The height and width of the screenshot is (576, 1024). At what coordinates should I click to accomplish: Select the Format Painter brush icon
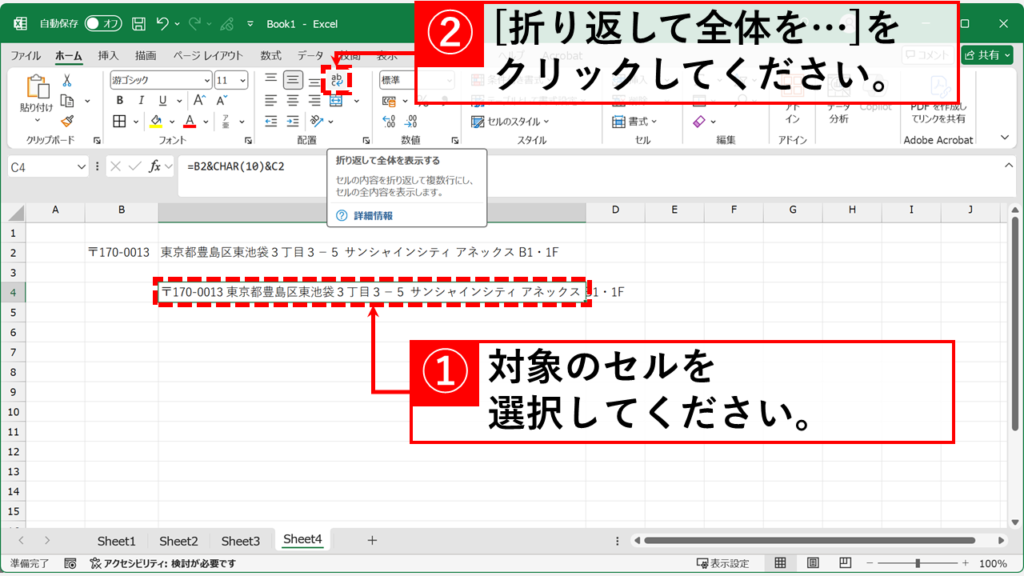pyautogui.click(x=67, y=121)
